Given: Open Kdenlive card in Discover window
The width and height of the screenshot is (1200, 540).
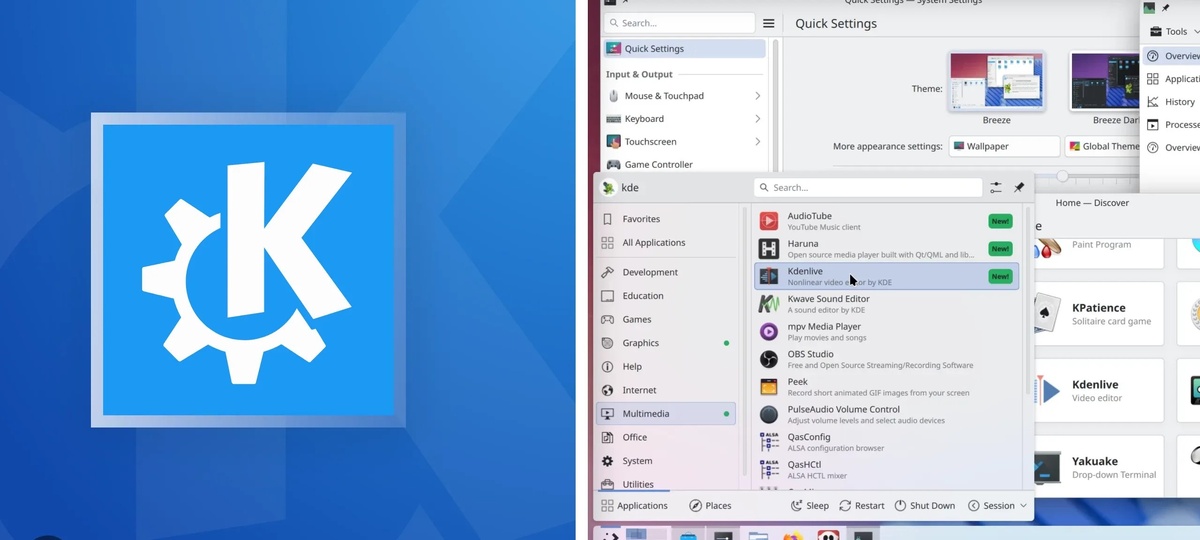Looking at the screenshot, I should click(1100, 390).
